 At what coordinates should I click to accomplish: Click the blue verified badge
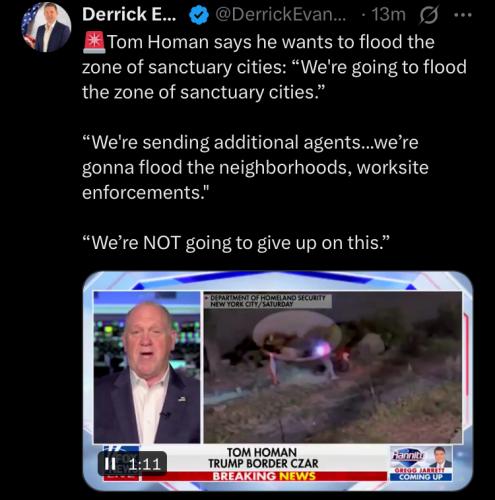[199, 16]
